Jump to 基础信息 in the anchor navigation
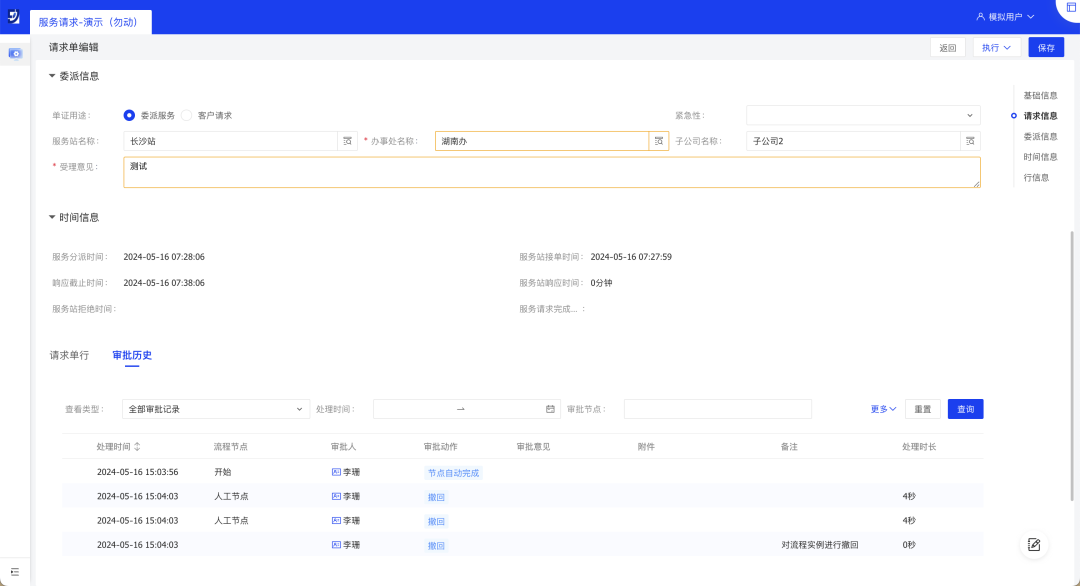This screenshot has width=1080, height=586. click(1040, 95)
